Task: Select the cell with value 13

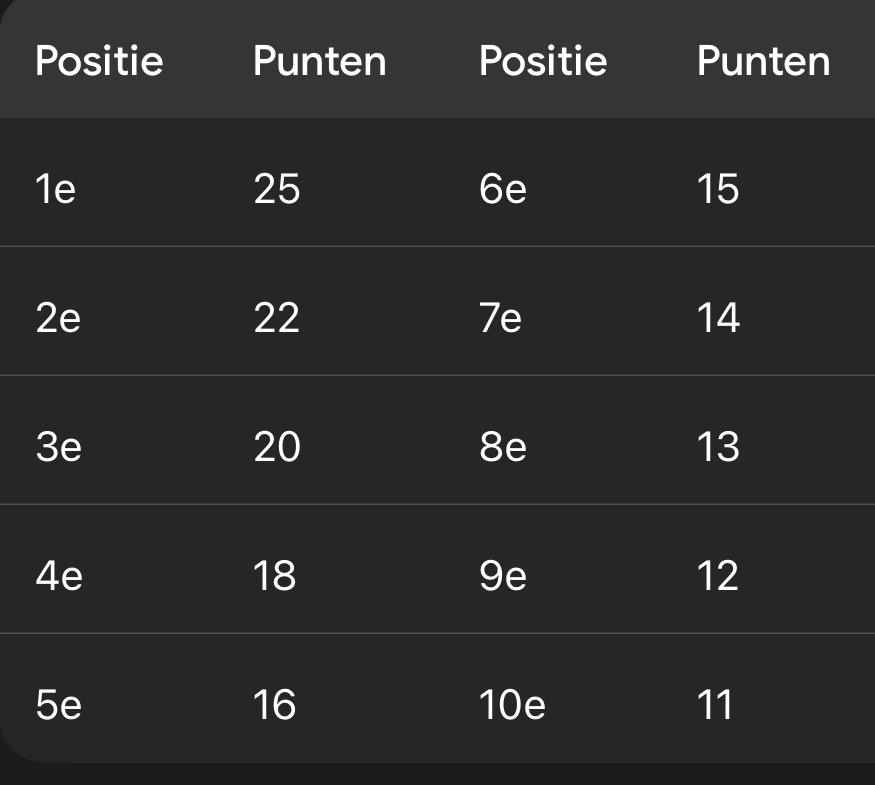Action: pyautogui.click(x=718, y=447)
